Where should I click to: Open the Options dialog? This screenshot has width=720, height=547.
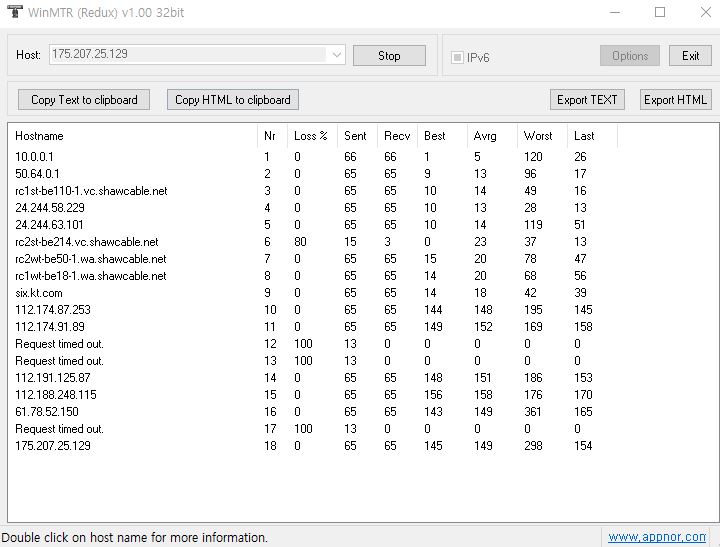(630, 56)
